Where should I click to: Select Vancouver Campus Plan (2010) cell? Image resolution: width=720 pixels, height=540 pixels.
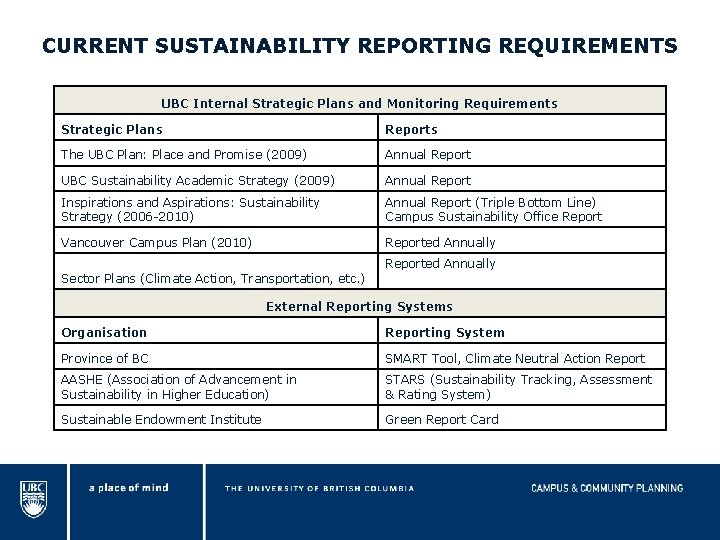216,241
